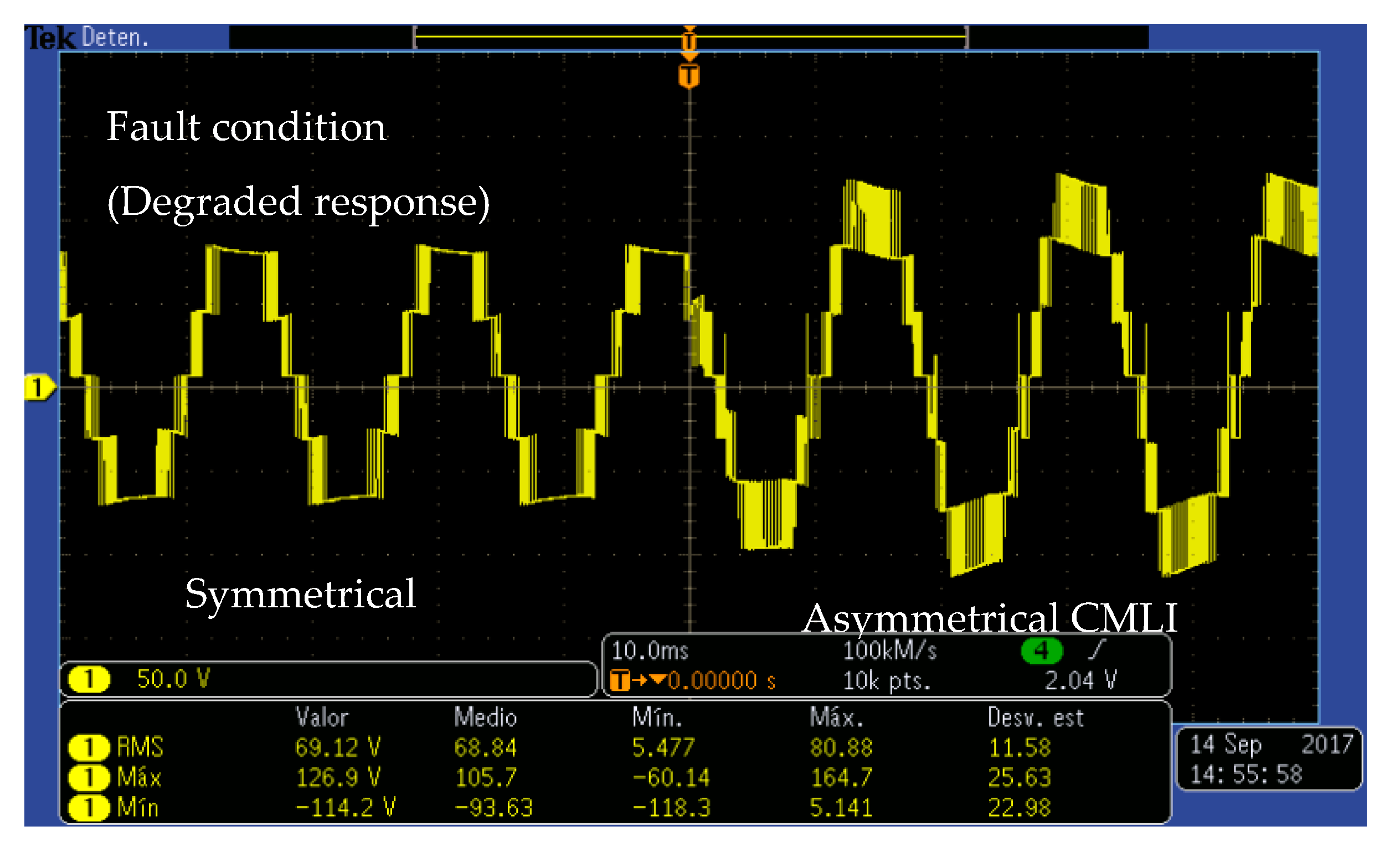Click the orange T trigger delay icon

pos(619,680)
